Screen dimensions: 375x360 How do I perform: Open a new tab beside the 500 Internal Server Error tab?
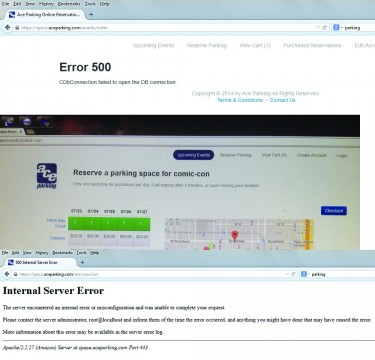pos(82,262)
